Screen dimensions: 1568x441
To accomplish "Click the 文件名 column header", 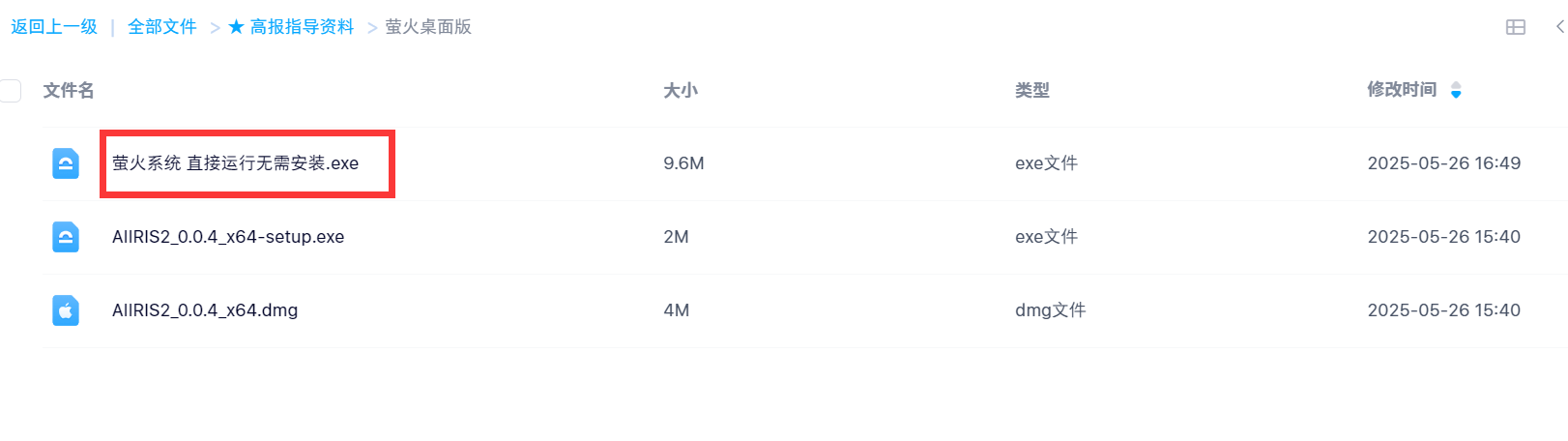I will point(69,90).
